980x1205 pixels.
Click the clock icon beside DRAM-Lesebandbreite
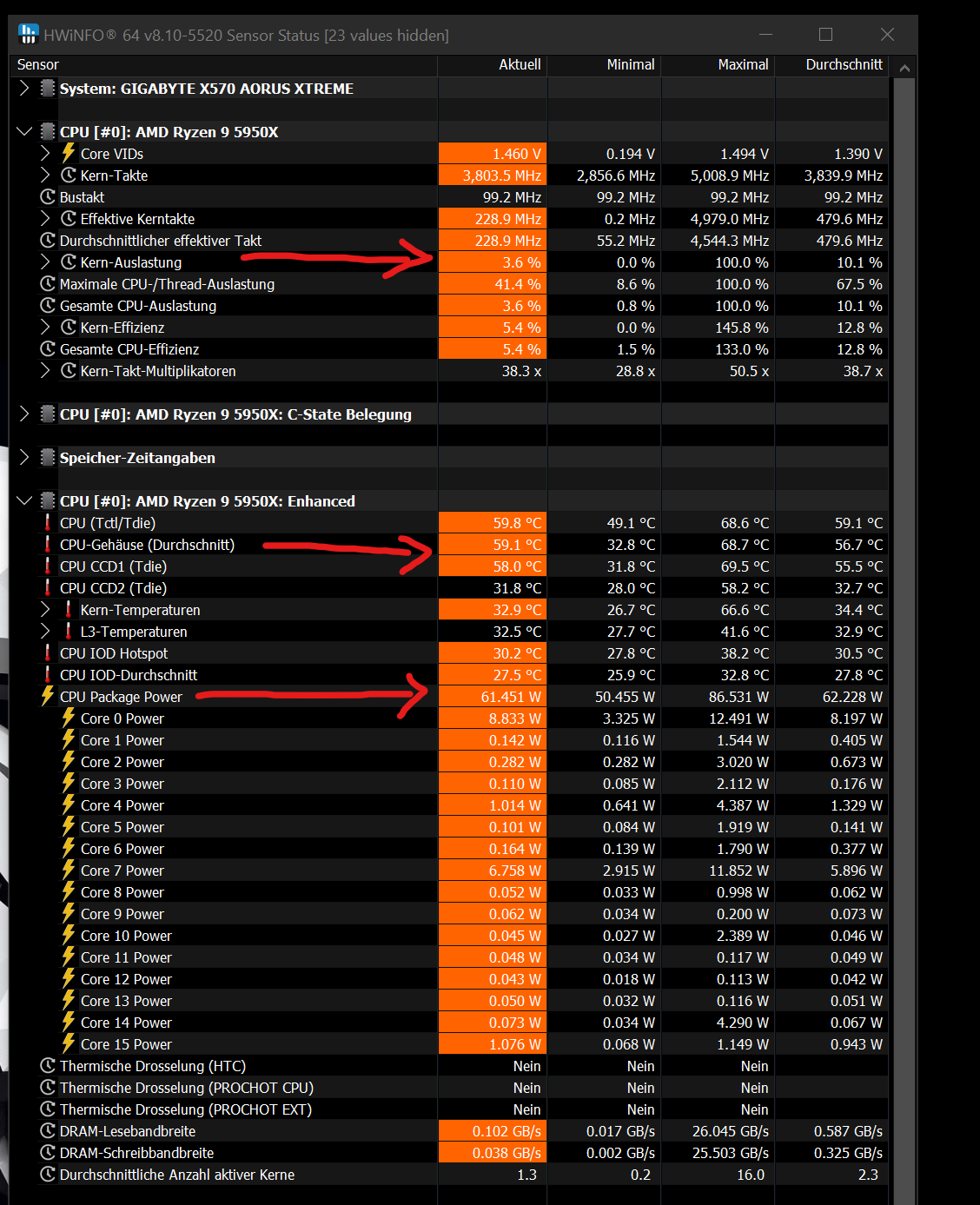click(48, 1131)
